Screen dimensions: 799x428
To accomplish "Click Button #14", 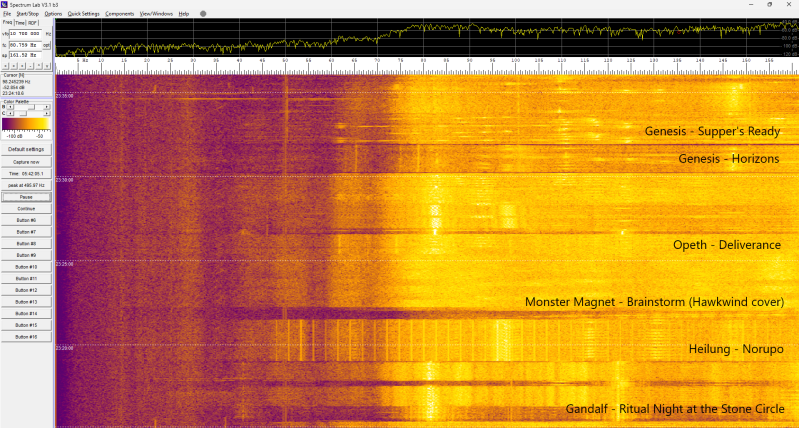I will [x=26, y=313].
